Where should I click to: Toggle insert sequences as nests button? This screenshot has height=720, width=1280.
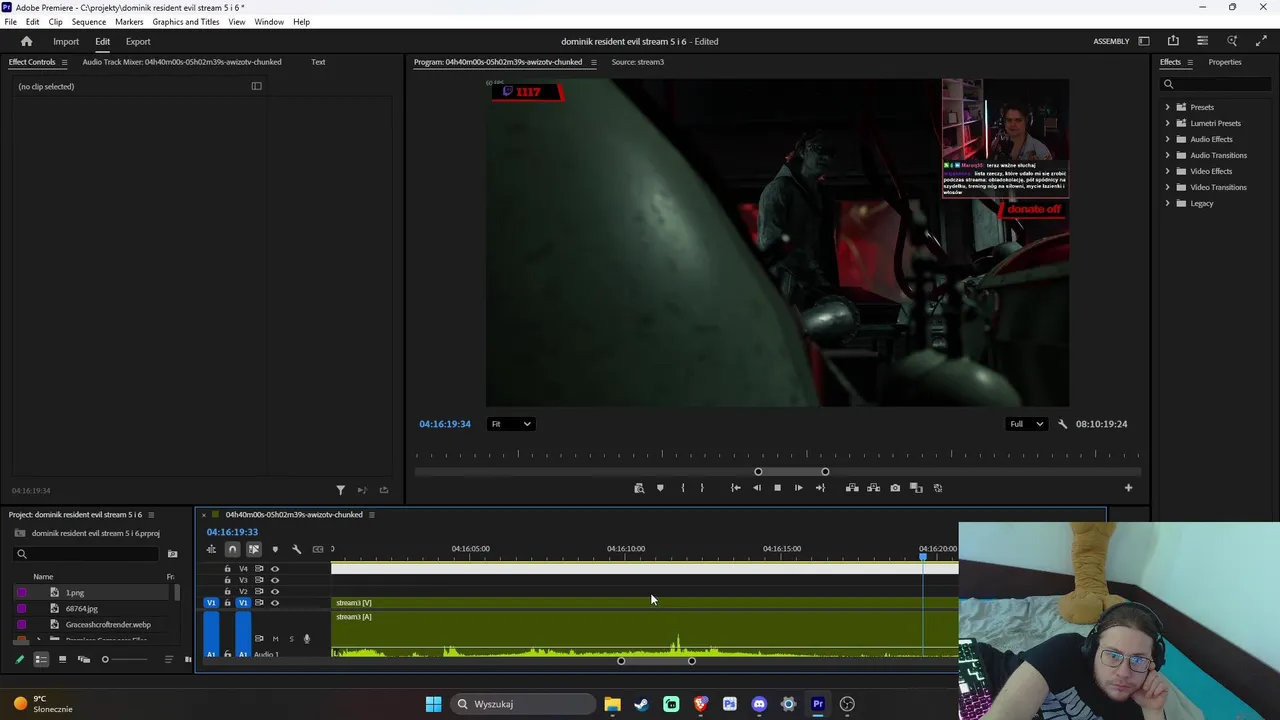tap(211, 549)
